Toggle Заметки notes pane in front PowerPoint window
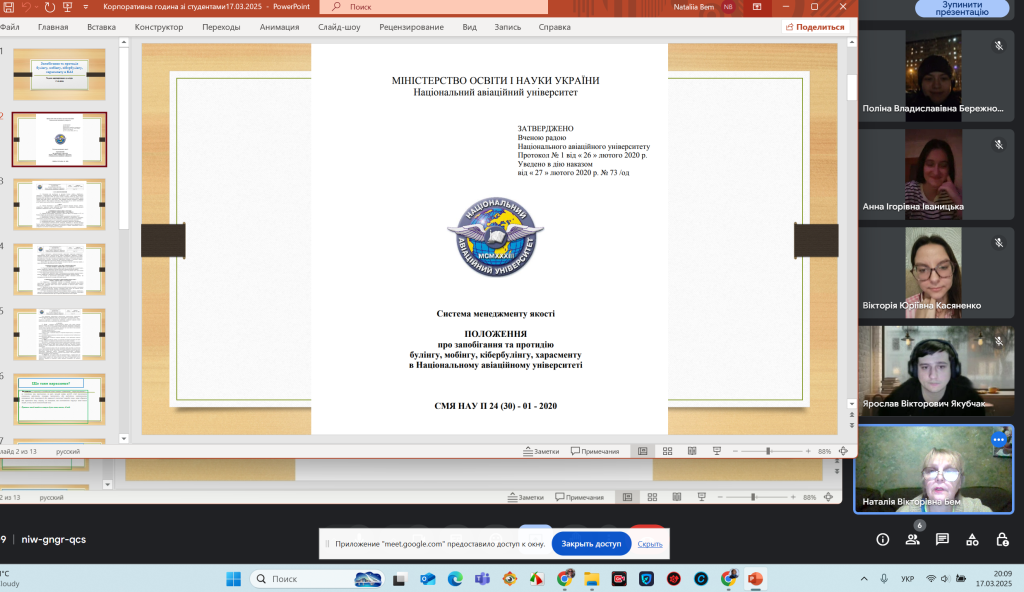 tap(541, 451)
